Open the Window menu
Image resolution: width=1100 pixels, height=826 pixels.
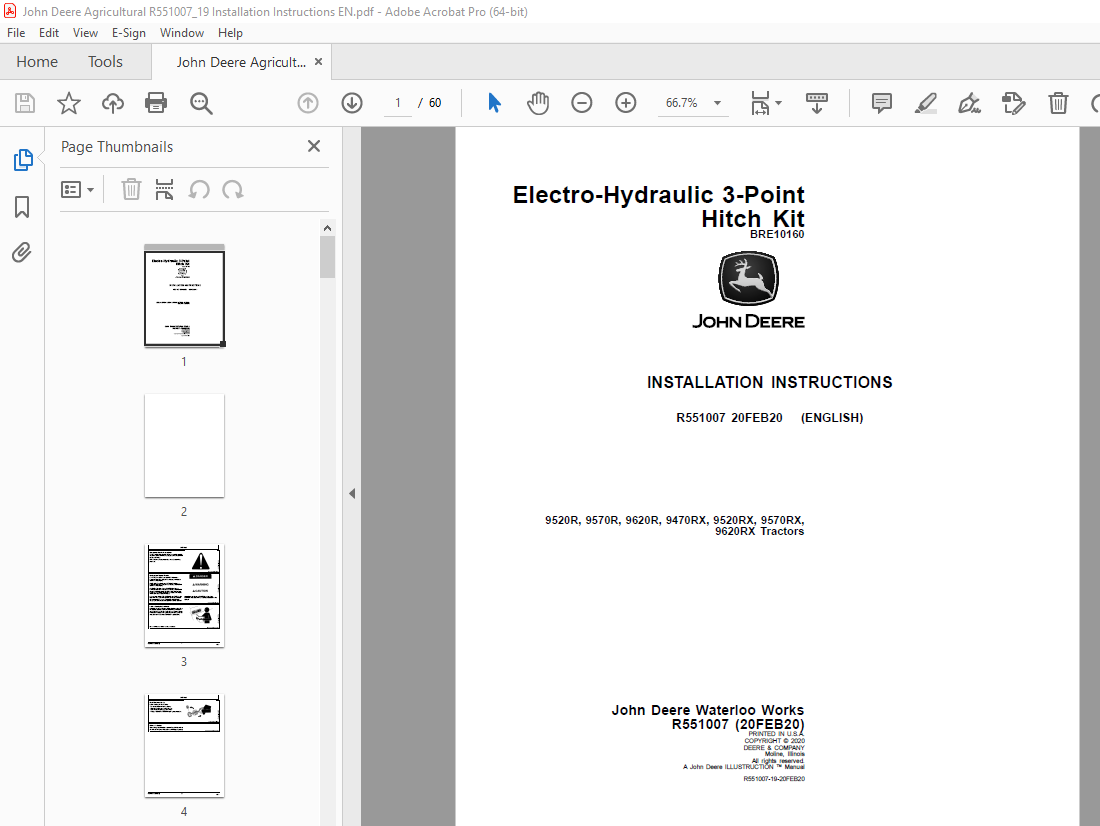[x=182, y=33]
